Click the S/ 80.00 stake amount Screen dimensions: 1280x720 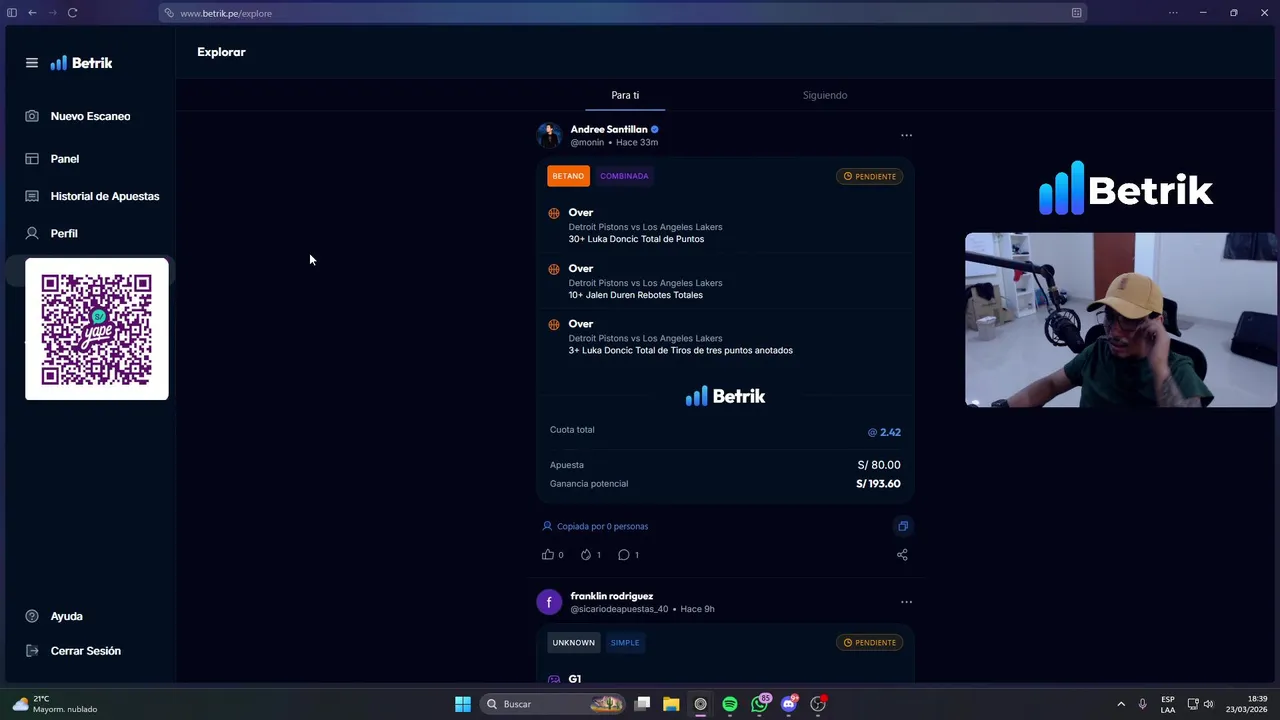tap(879, 465)
